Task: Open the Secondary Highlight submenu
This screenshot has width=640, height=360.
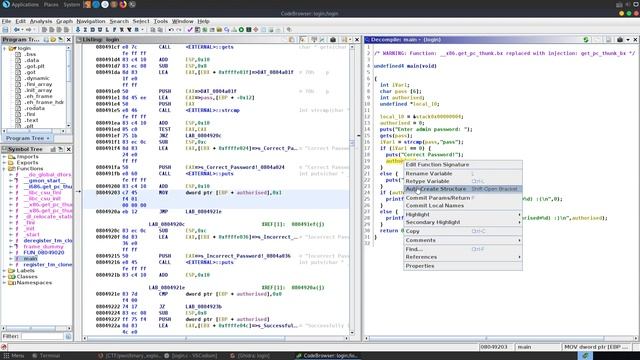Action: 463,222
